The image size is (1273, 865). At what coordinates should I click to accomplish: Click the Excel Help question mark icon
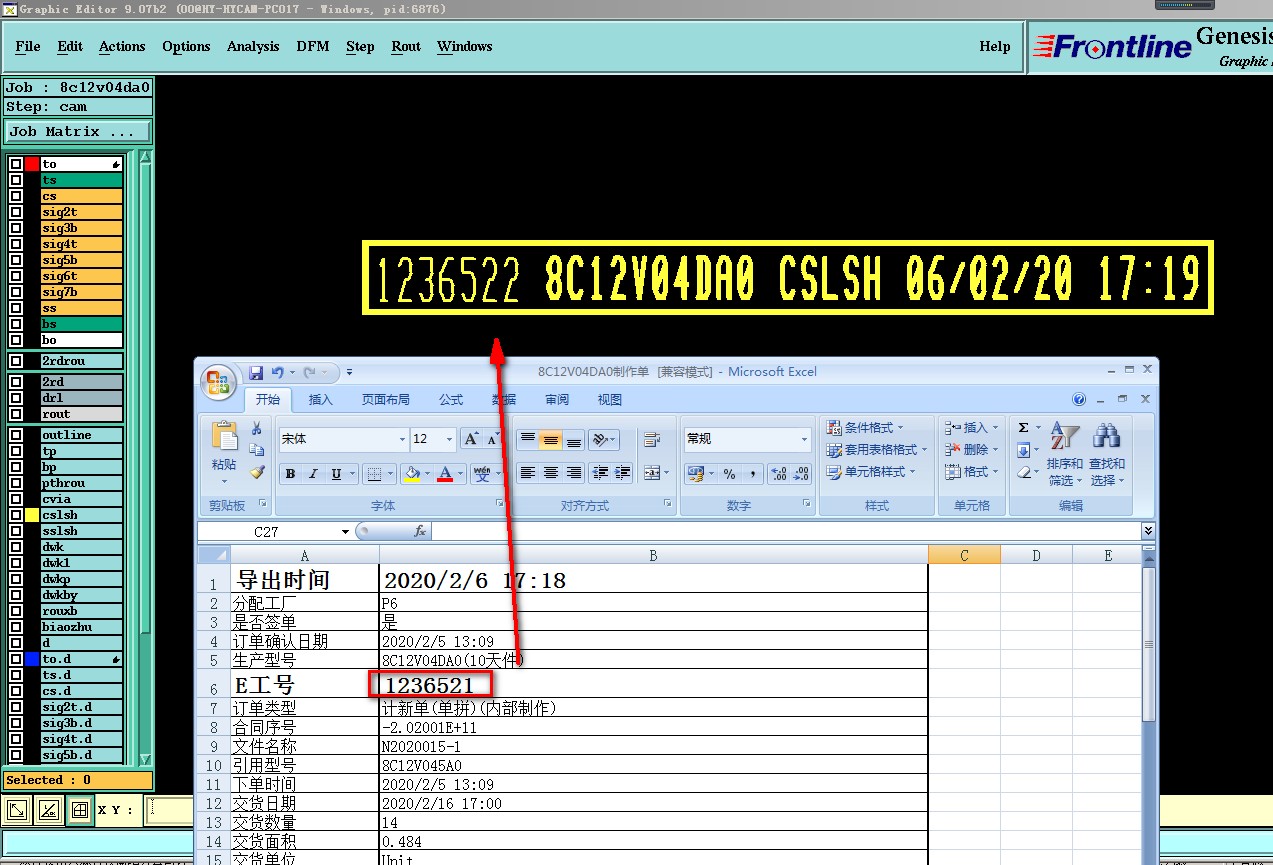[x=1079, y=399]
